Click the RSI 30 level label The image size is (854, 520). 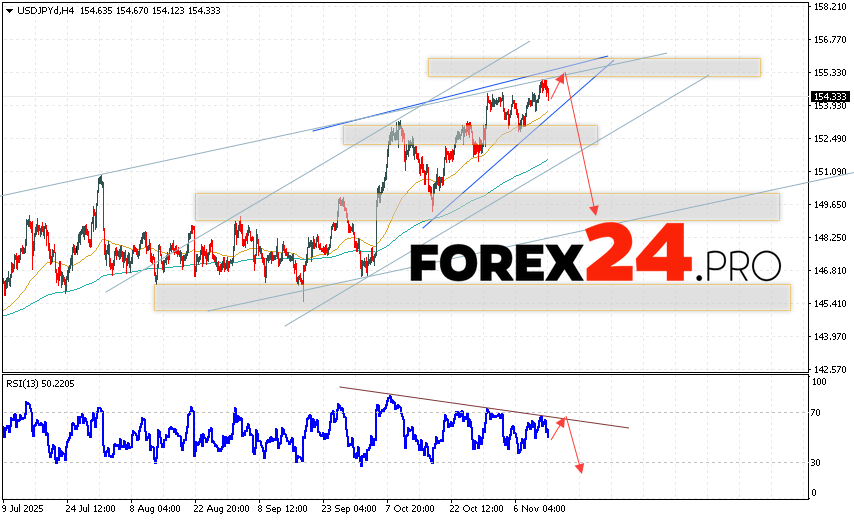pyautogui.click(x=816, y=462)
